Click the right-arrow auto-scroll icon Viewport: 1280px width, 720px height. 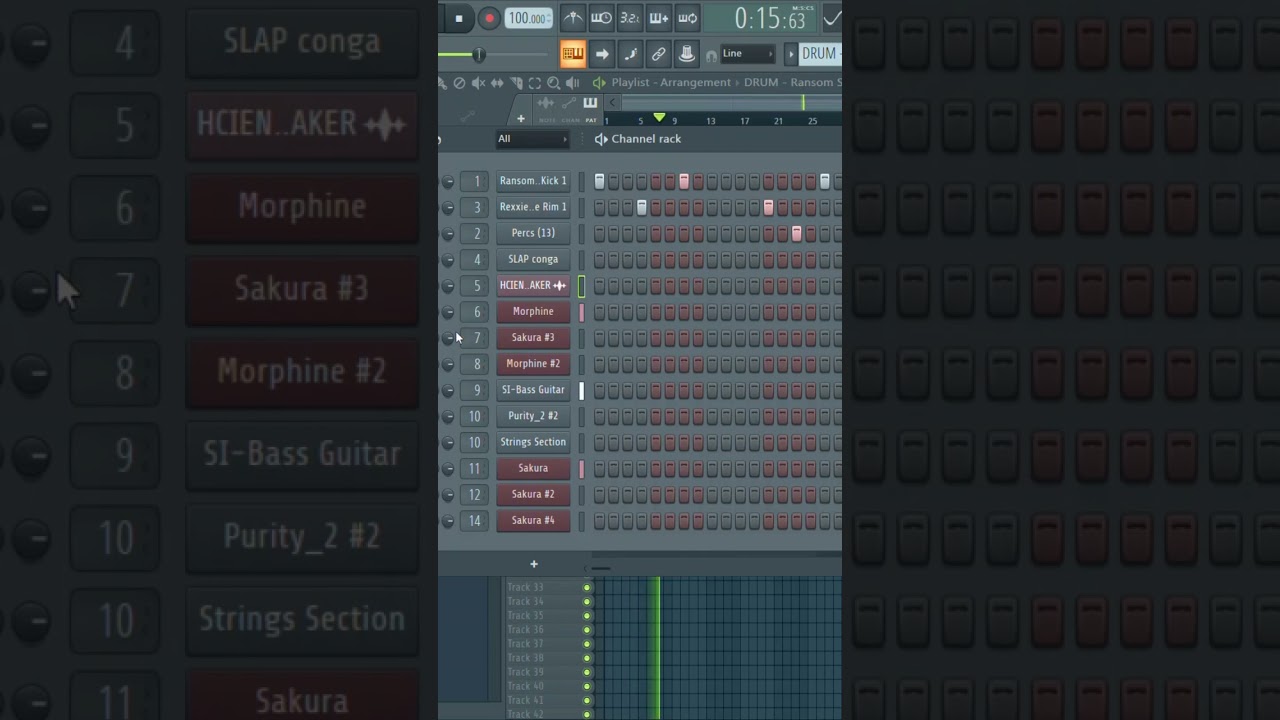(x=602, y=54)
